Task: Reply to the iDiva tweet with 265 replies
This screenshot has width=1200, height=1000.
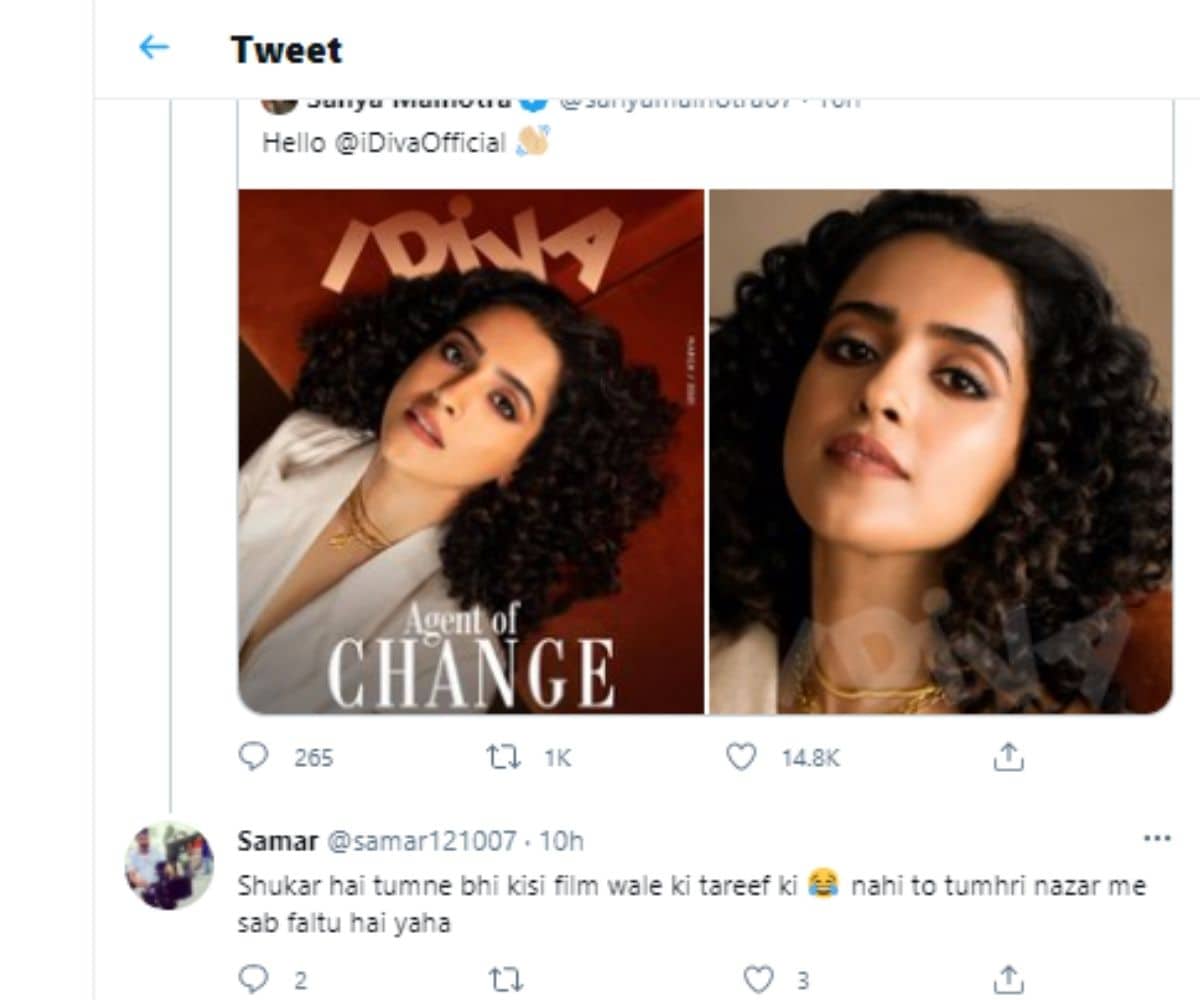Action: (x=254, y=757)
